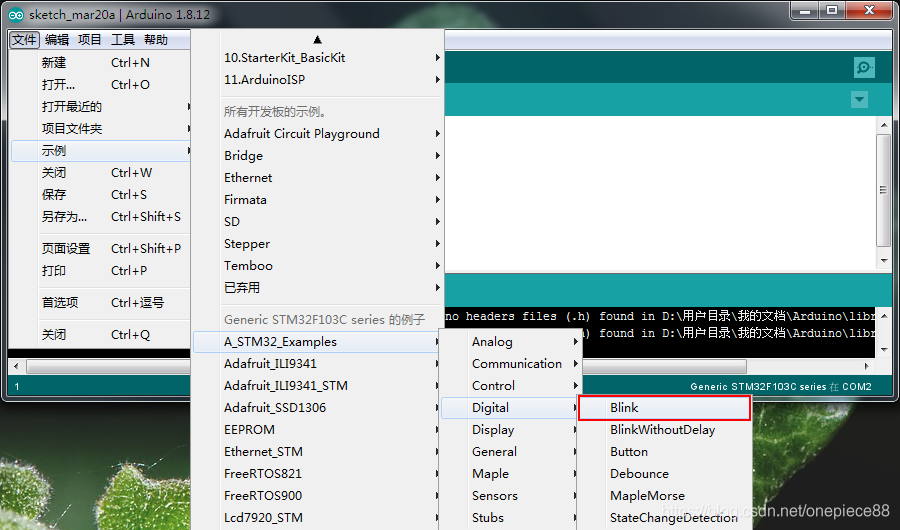Open 页面设置 from the file menu
This screenshot has width=900, height=530.
coord(100,249)
